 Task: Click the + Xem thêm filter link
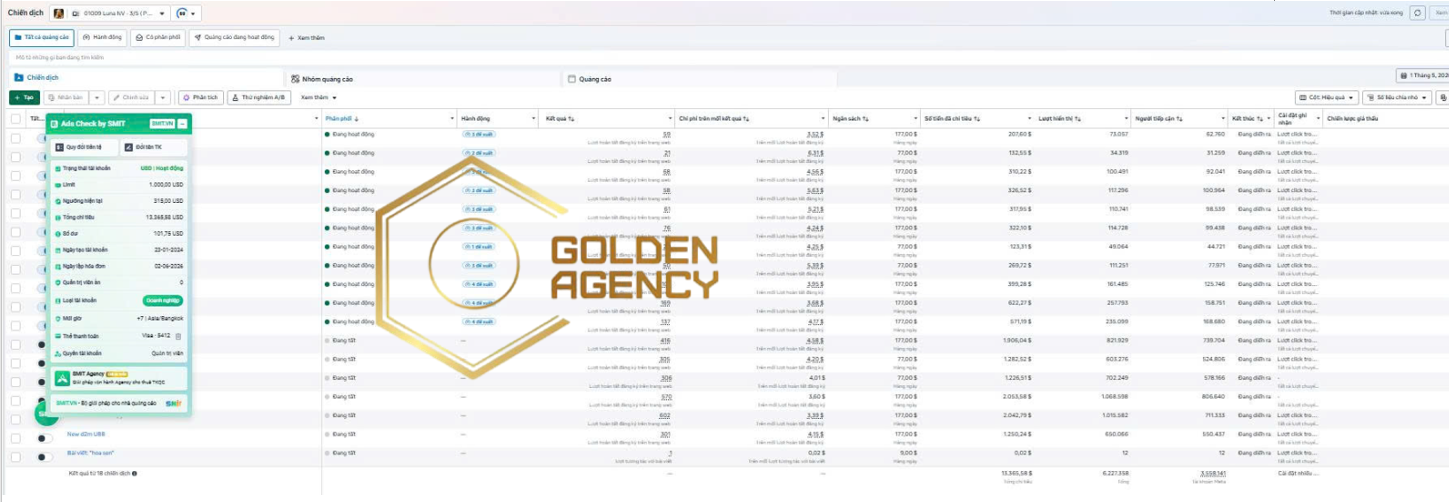pyautogui.click(x=307, y=37)
